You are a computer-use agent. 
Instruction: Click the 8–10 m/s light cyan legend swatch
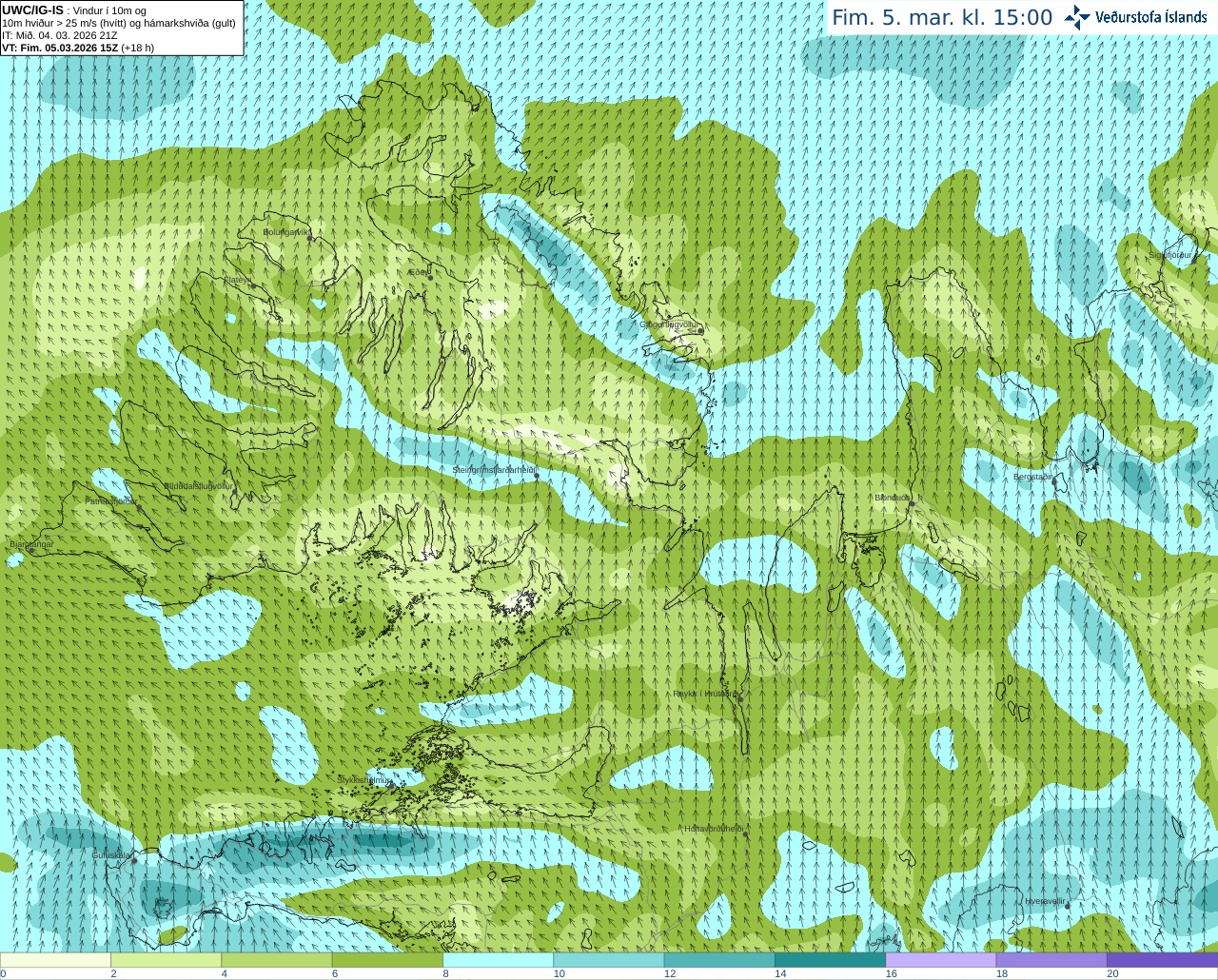(x=498, y=960)
